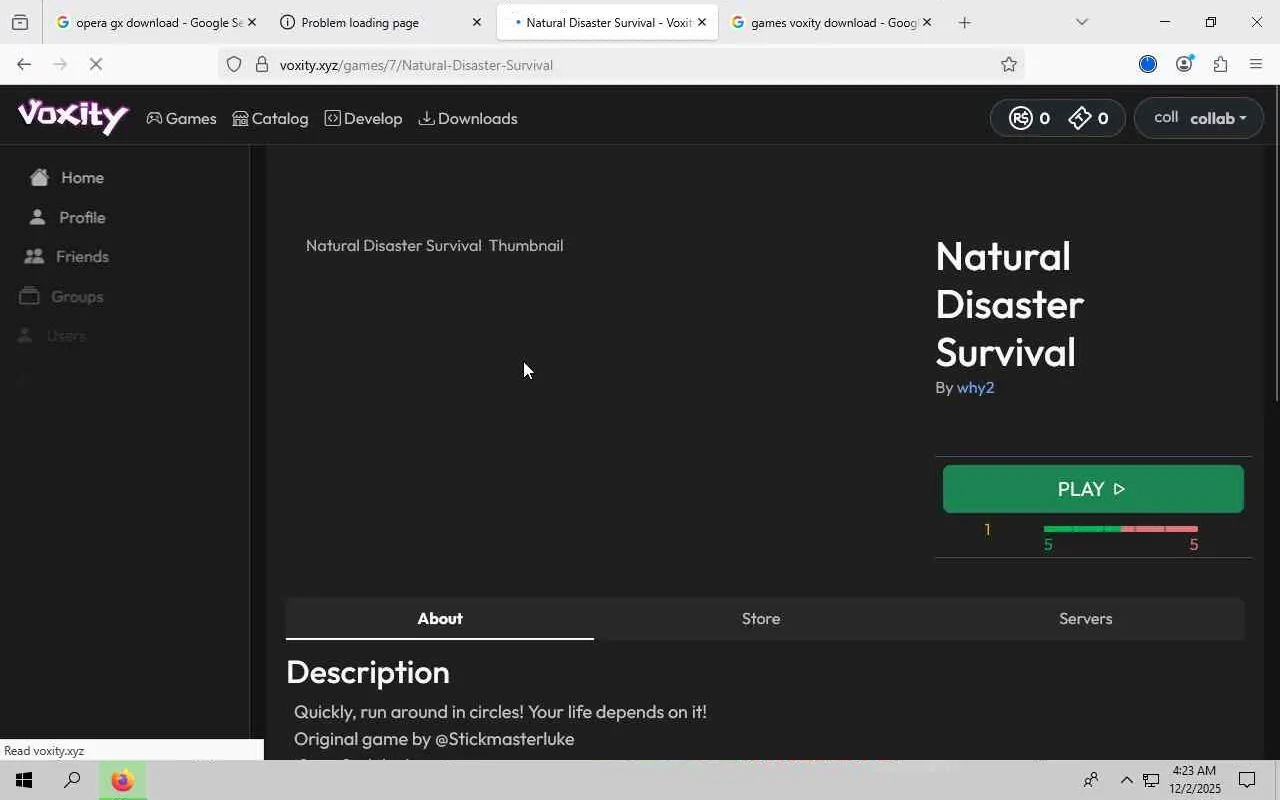Image resolution: width=1280 pixels, height=800 pixels.
Task: Open the Develop page
Action: (363, 118)
